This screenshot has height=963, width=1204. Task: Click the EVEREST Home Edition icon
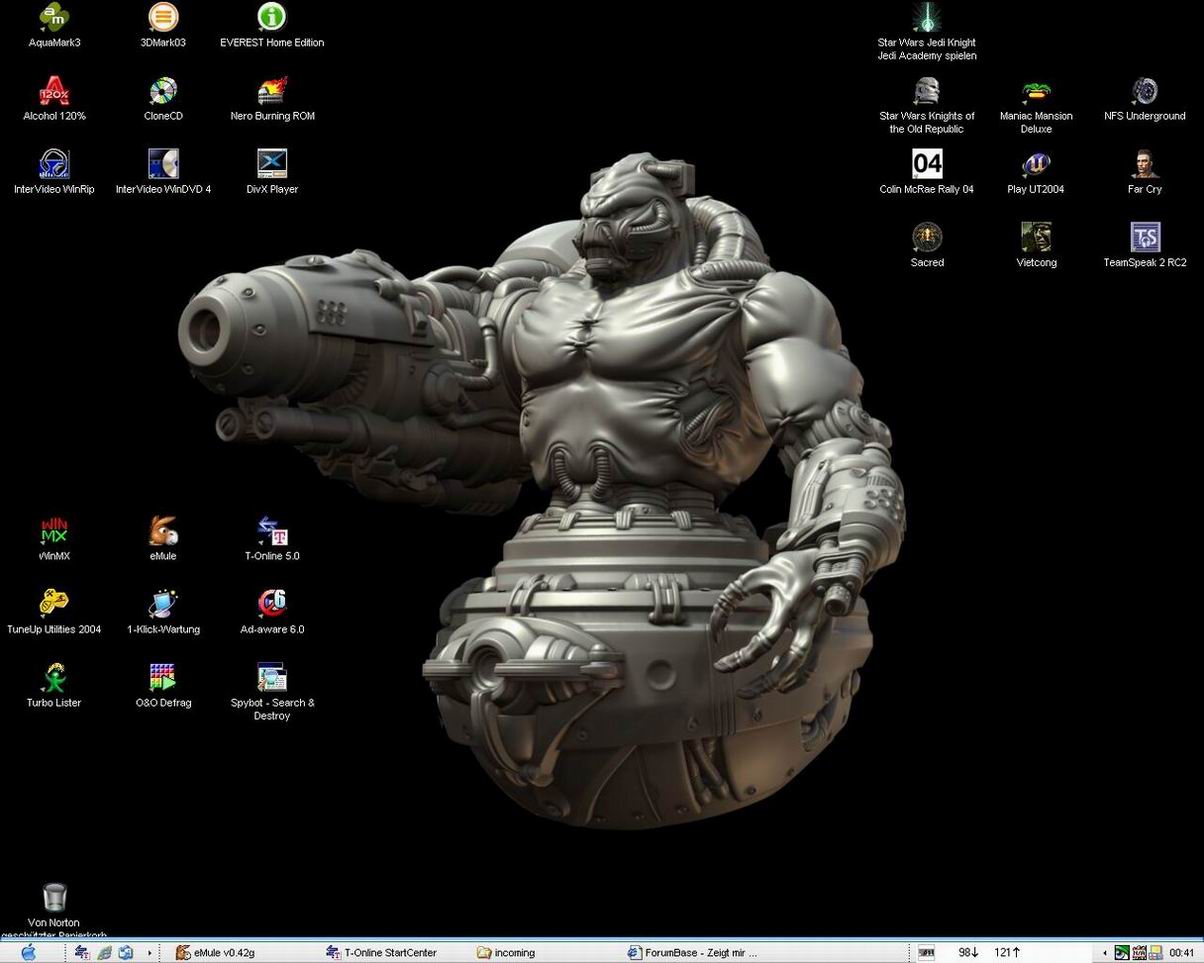tap(272, 17)
